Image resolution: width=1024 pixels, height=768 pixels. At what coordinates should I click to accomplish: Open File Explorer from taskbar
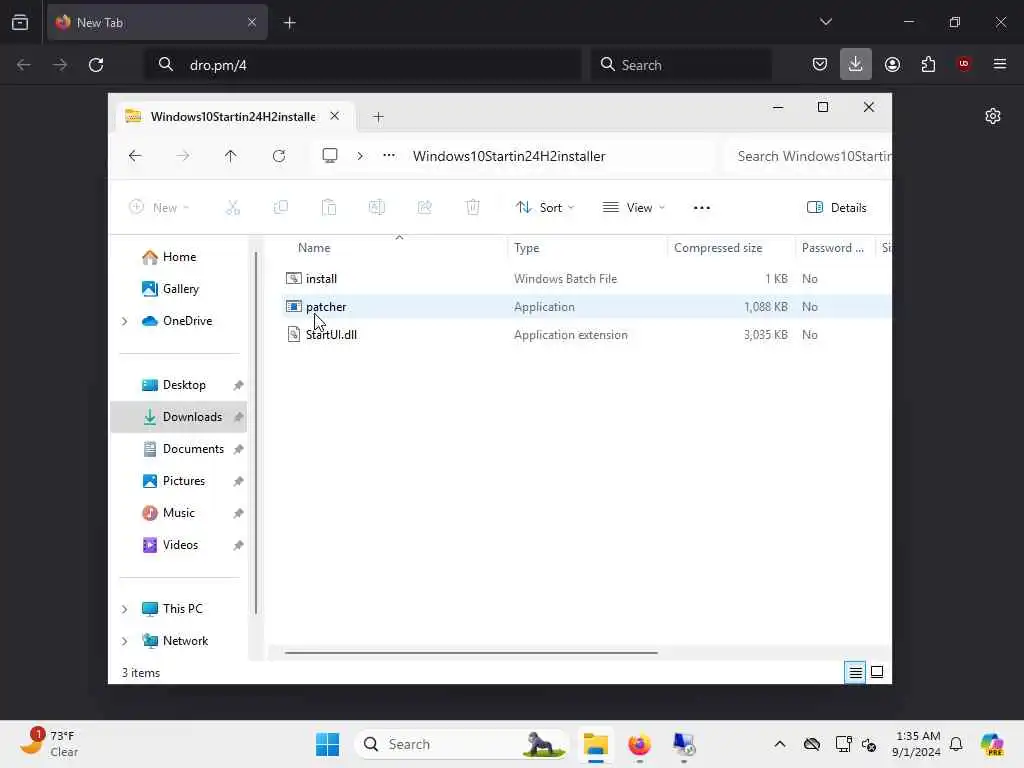[596, 744]
